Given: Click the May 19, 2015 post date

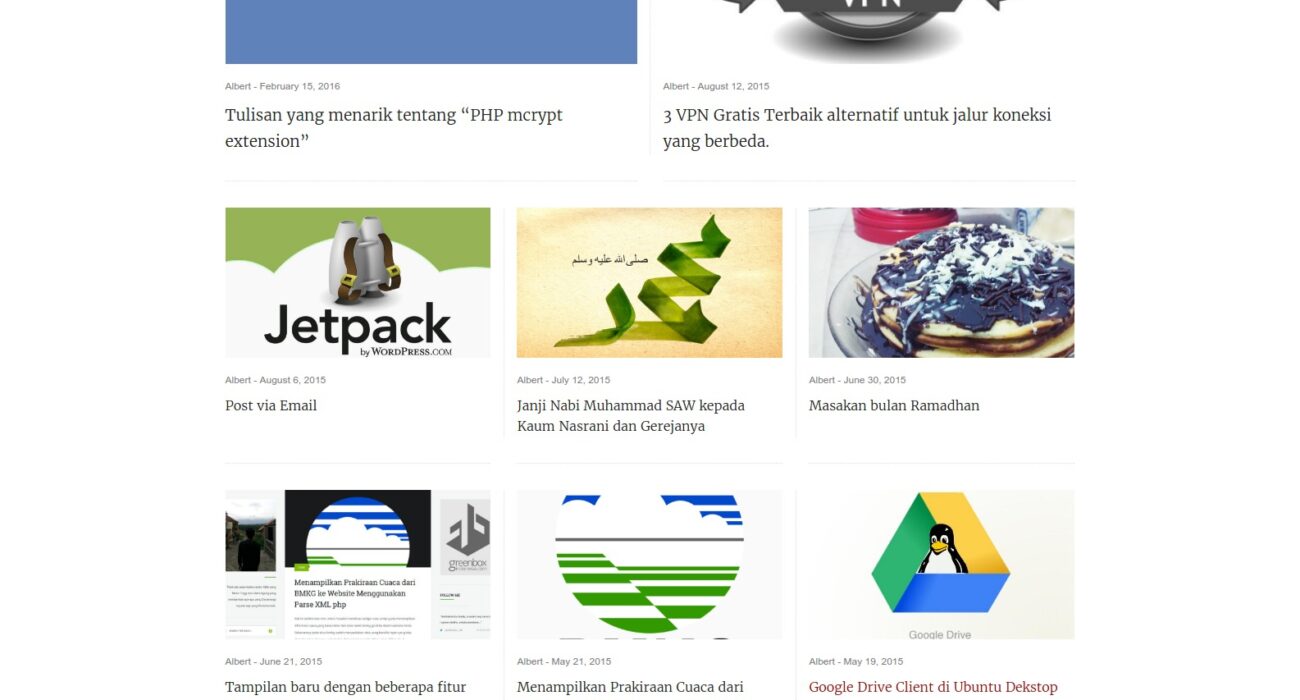Looking at the screenshot, I should tap(873, 662).
